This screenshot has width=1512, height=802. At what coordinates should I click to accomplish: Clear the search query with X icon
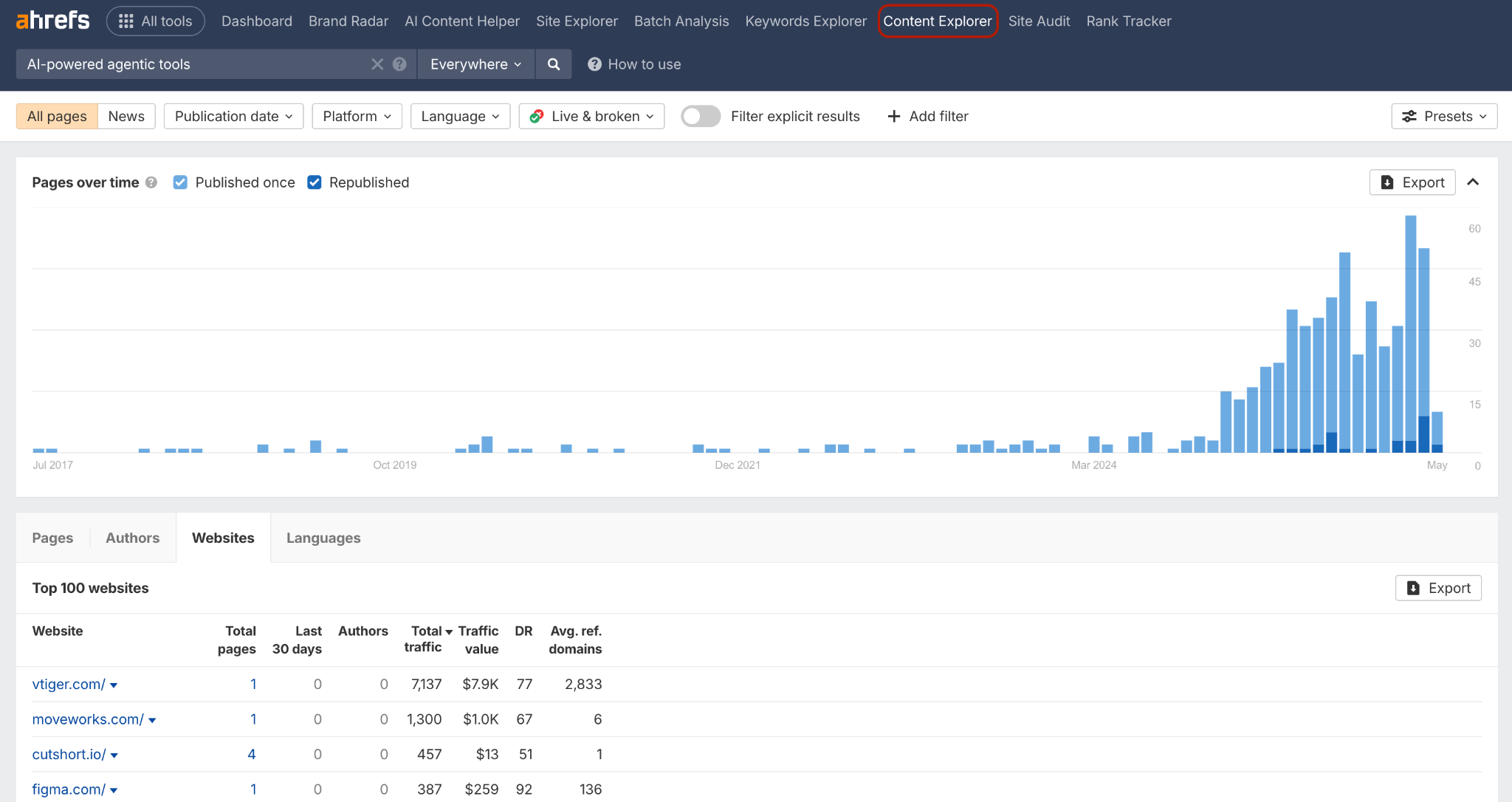[377, 64]
